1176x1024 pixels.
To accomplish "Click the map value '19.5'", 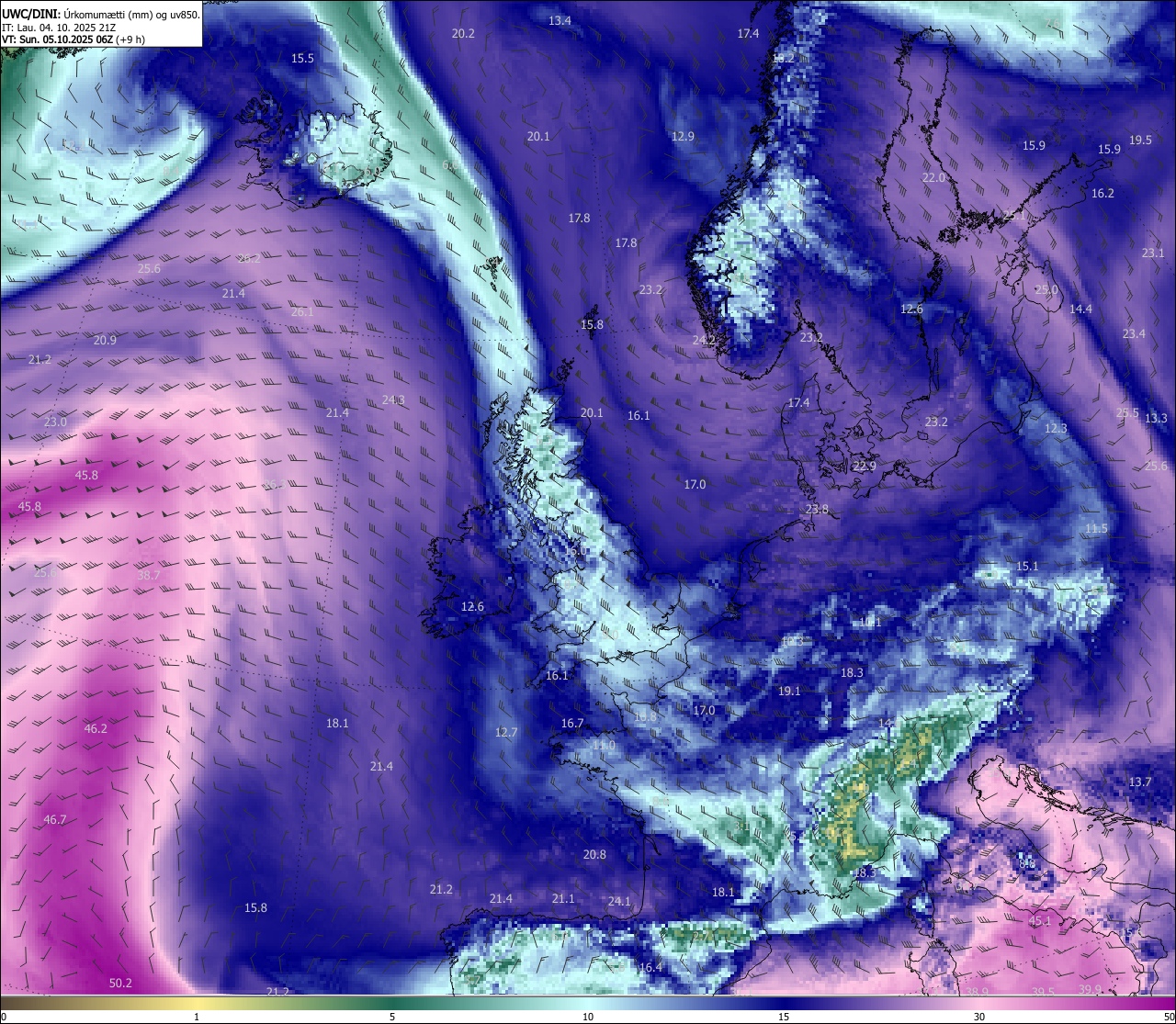I will [x=1140, y=140].
